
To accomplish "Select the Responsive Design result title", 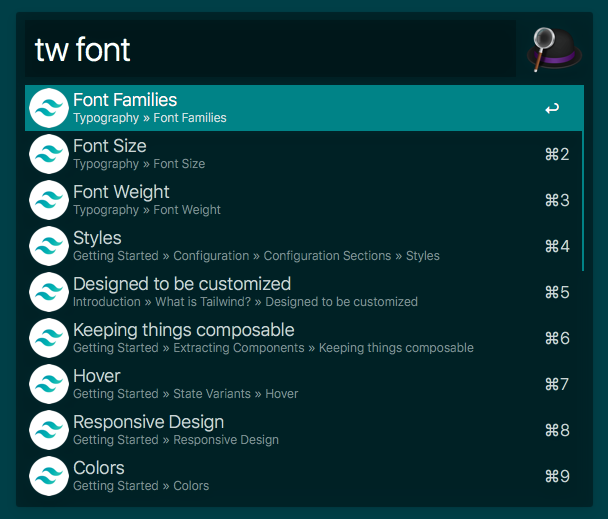I will click(x=149, y=422).
